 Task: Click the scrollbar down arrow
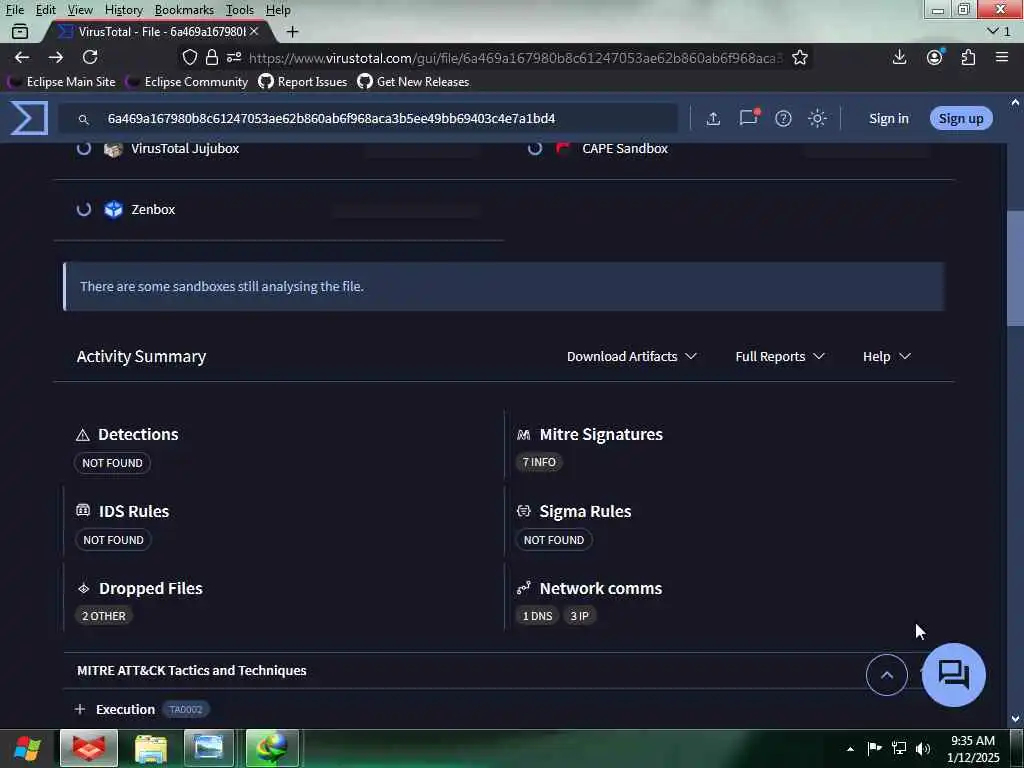(x=1015, y=718)
